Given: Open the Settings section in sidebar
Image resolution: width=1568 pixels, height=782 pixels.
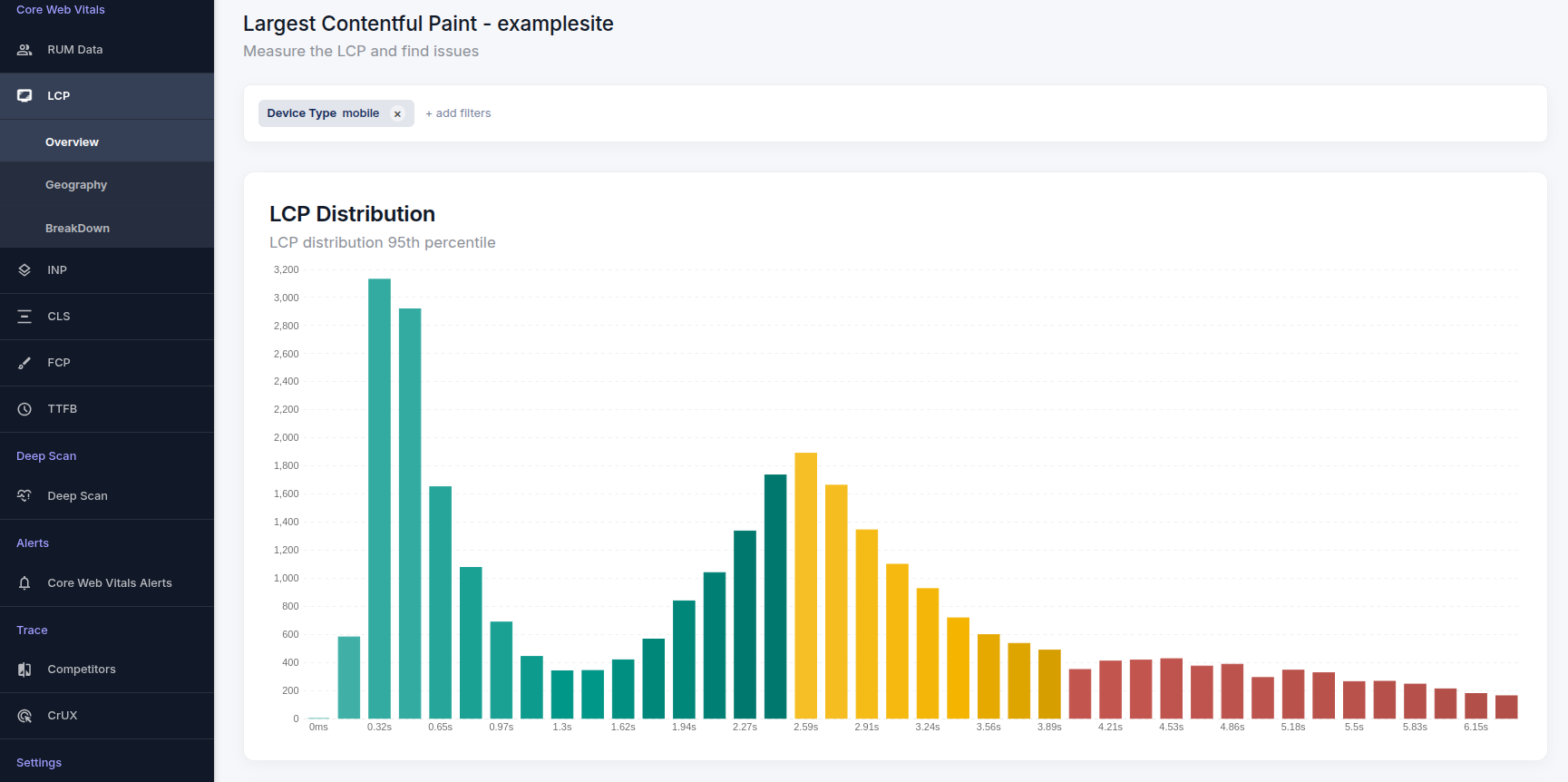Looking at the screenshot, I should click(39, 763).
